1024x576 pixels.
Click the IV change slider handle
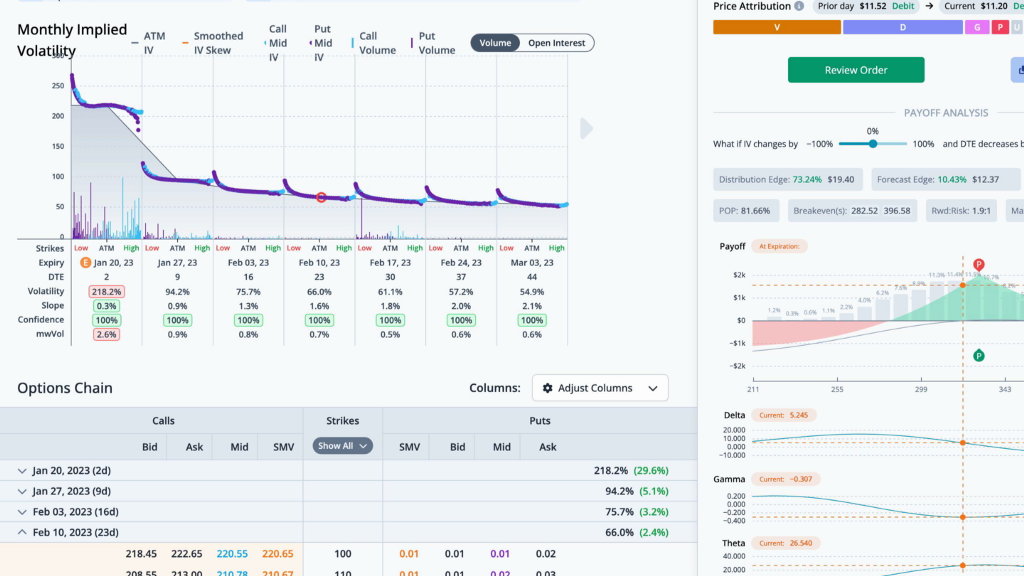[873, 144]
